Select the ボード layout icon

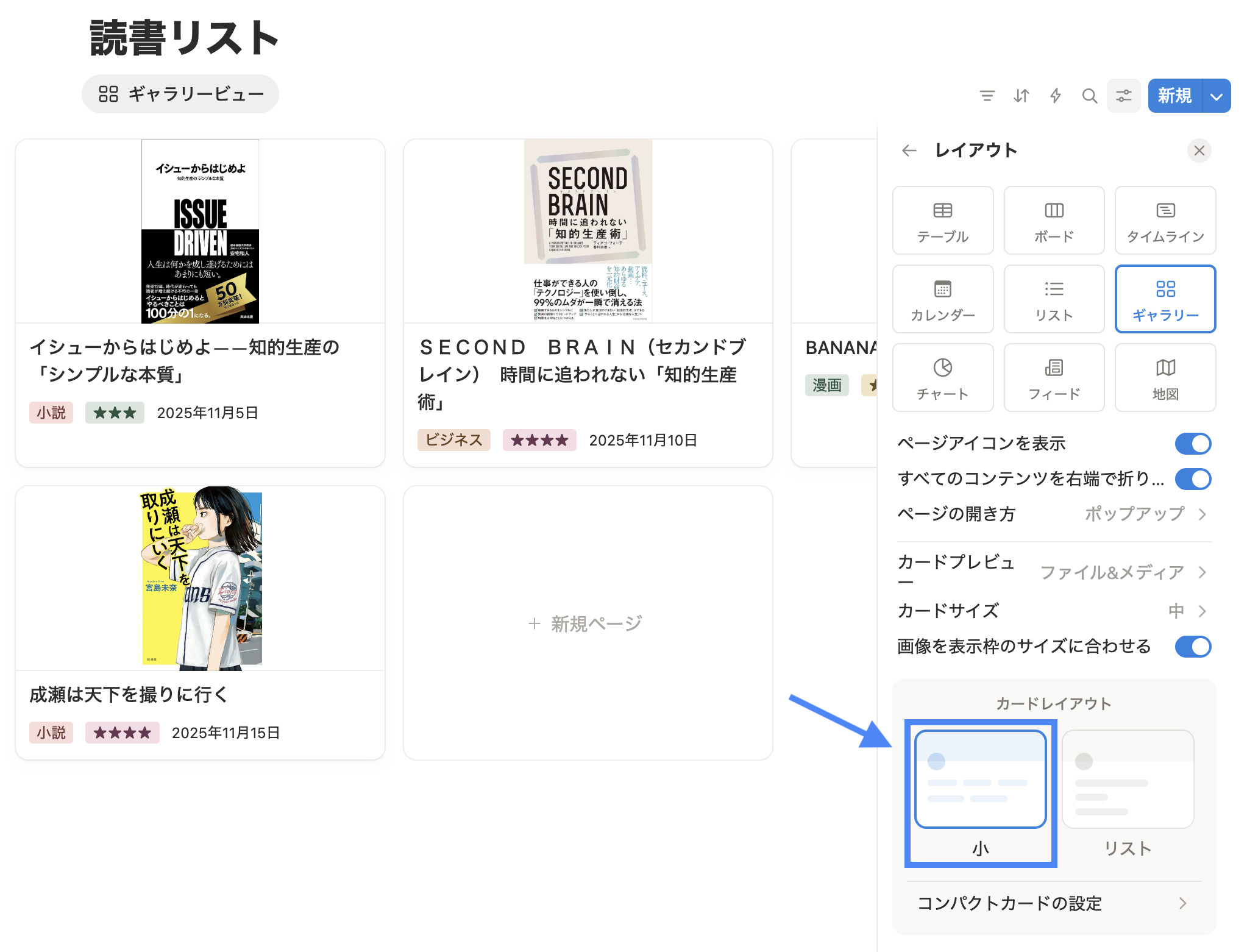coord(1054,221)
